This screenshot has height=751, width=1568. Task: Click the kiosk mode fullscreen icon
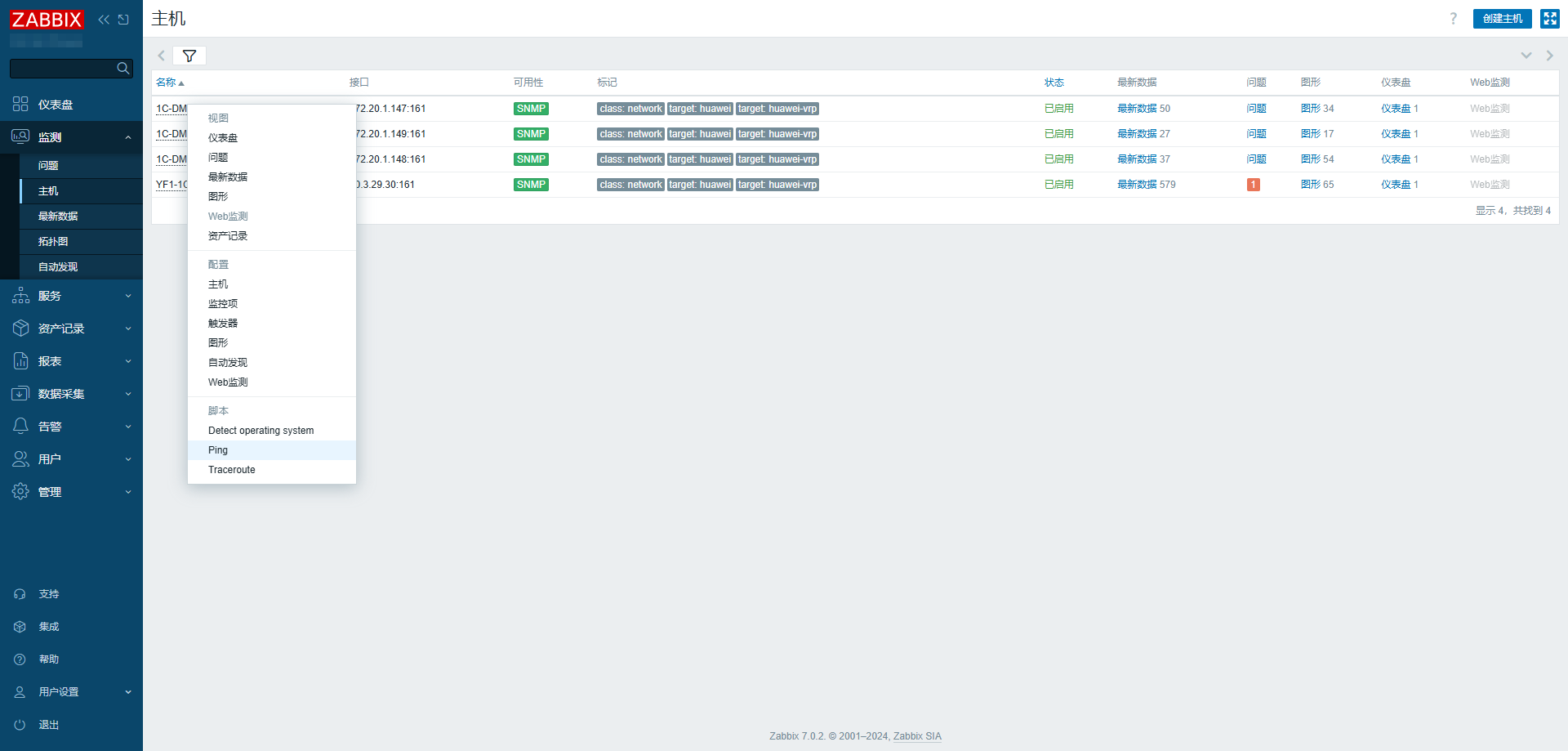point(1549,19)
